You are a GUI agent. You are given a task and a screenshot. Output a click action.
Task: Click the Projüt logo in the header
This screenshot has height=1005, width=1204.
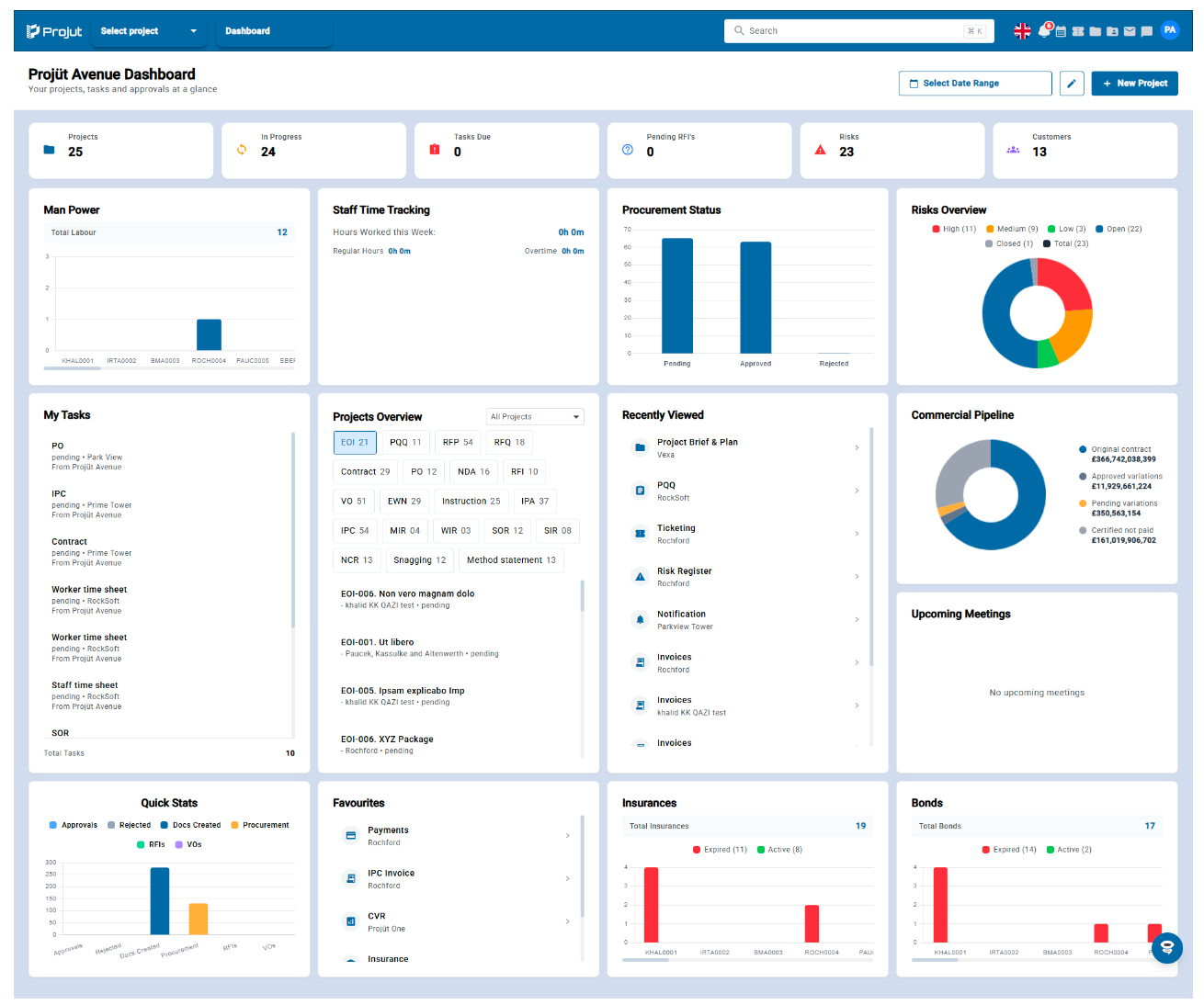(x=54, y=31)
